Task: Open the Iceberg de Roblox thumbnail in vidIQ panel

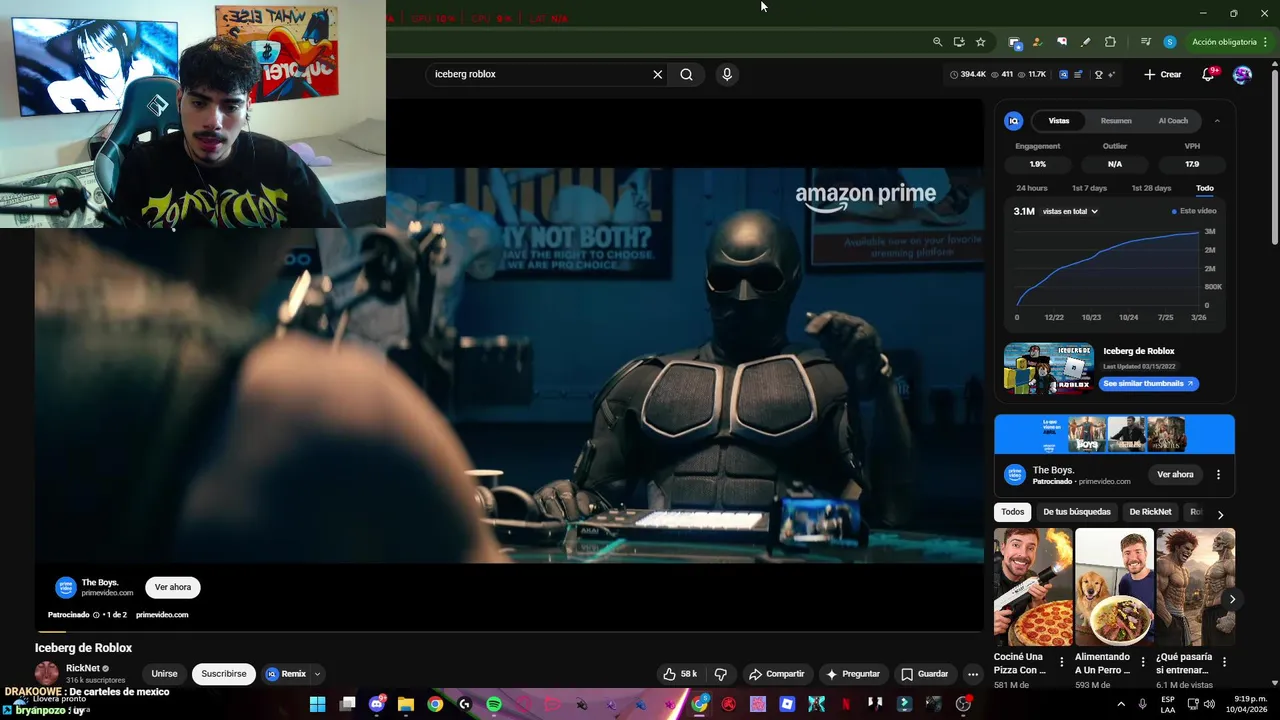Action: click(1048, 368)
